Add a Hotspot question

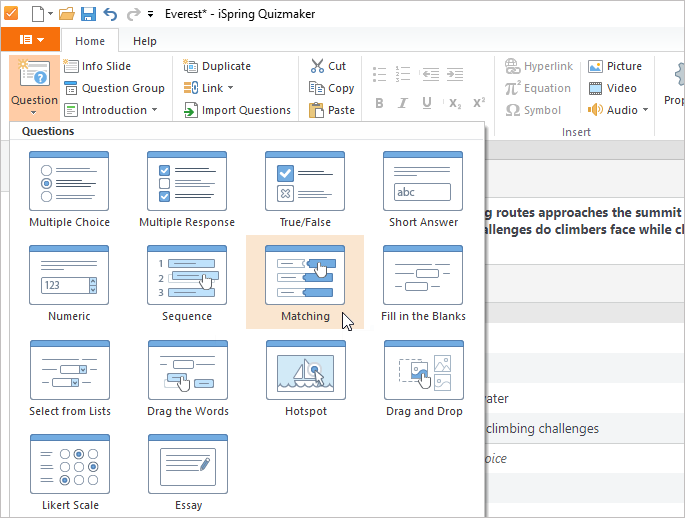point(305,378)
